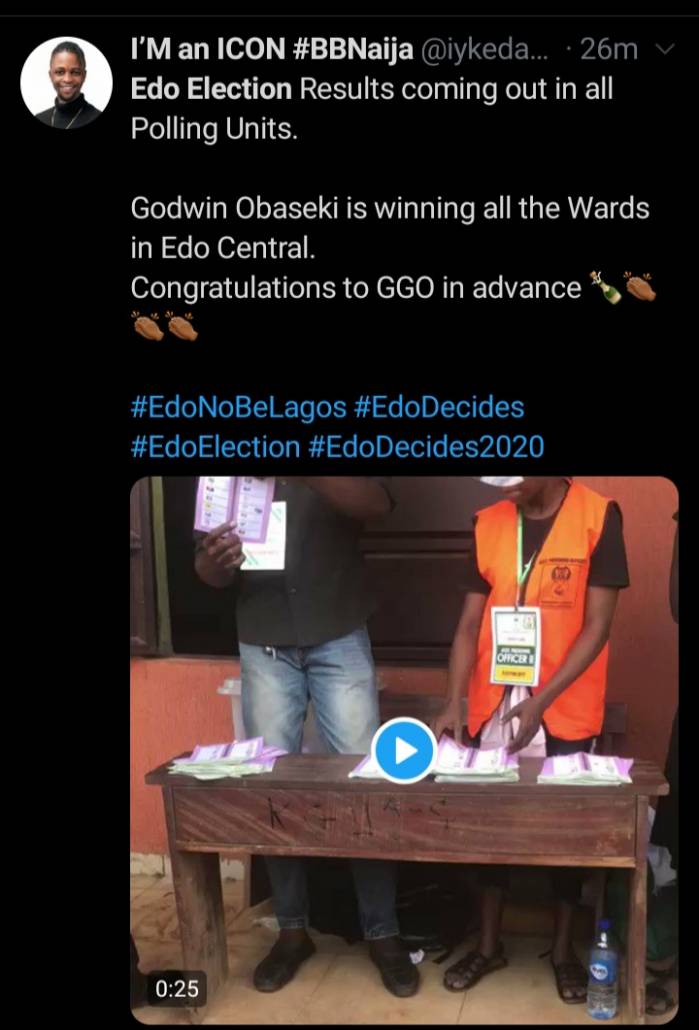Open the tweet author's profile picture
Screen dimensions: 699x1030
pos(66,83)
